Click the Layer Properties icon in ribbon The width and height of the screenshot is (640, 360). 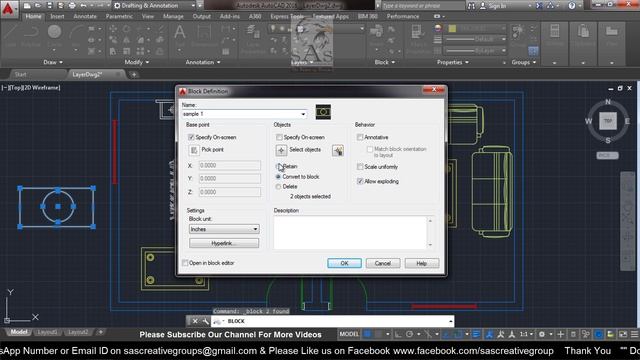pos(253,33)
